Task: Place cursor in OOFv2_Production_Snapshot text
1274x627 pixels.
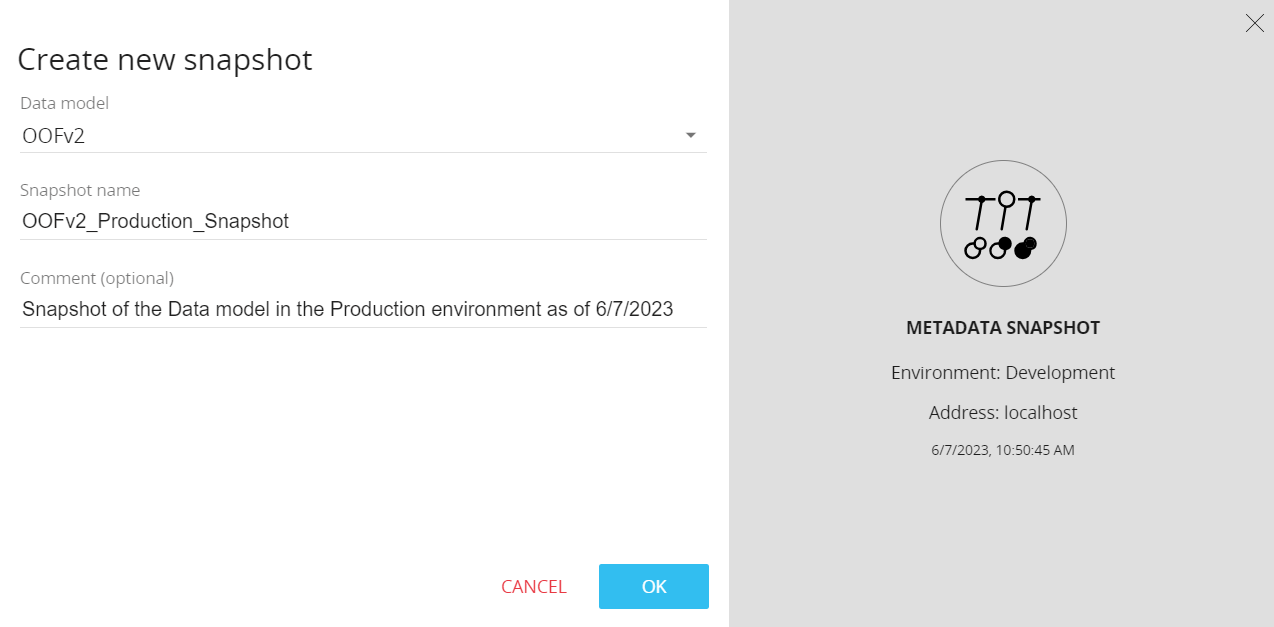Action: pyautogui.click(x=155, y=221)
